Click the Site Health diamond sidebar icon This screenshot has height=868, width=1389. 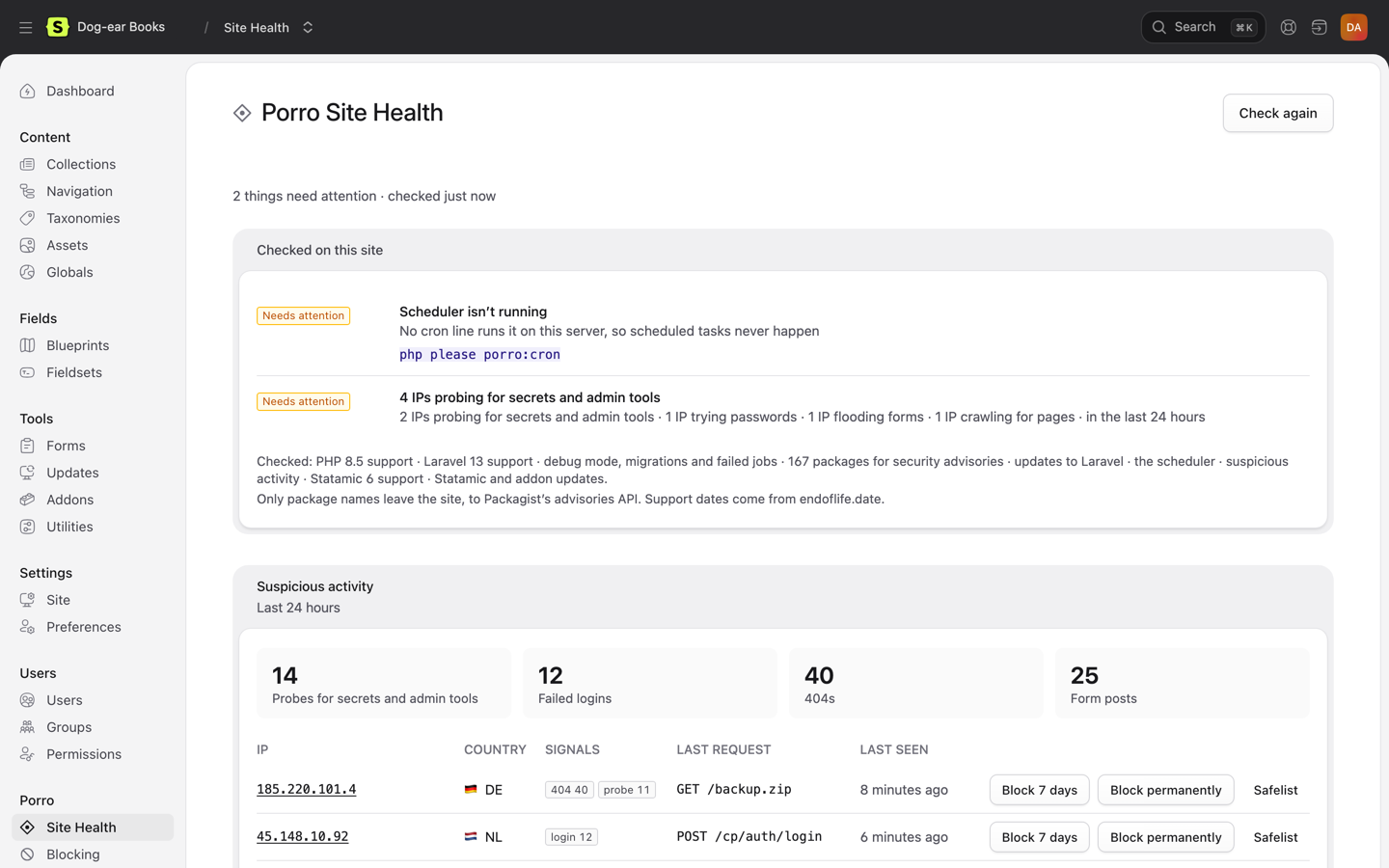pyautogui.click(x=27, y=828)
